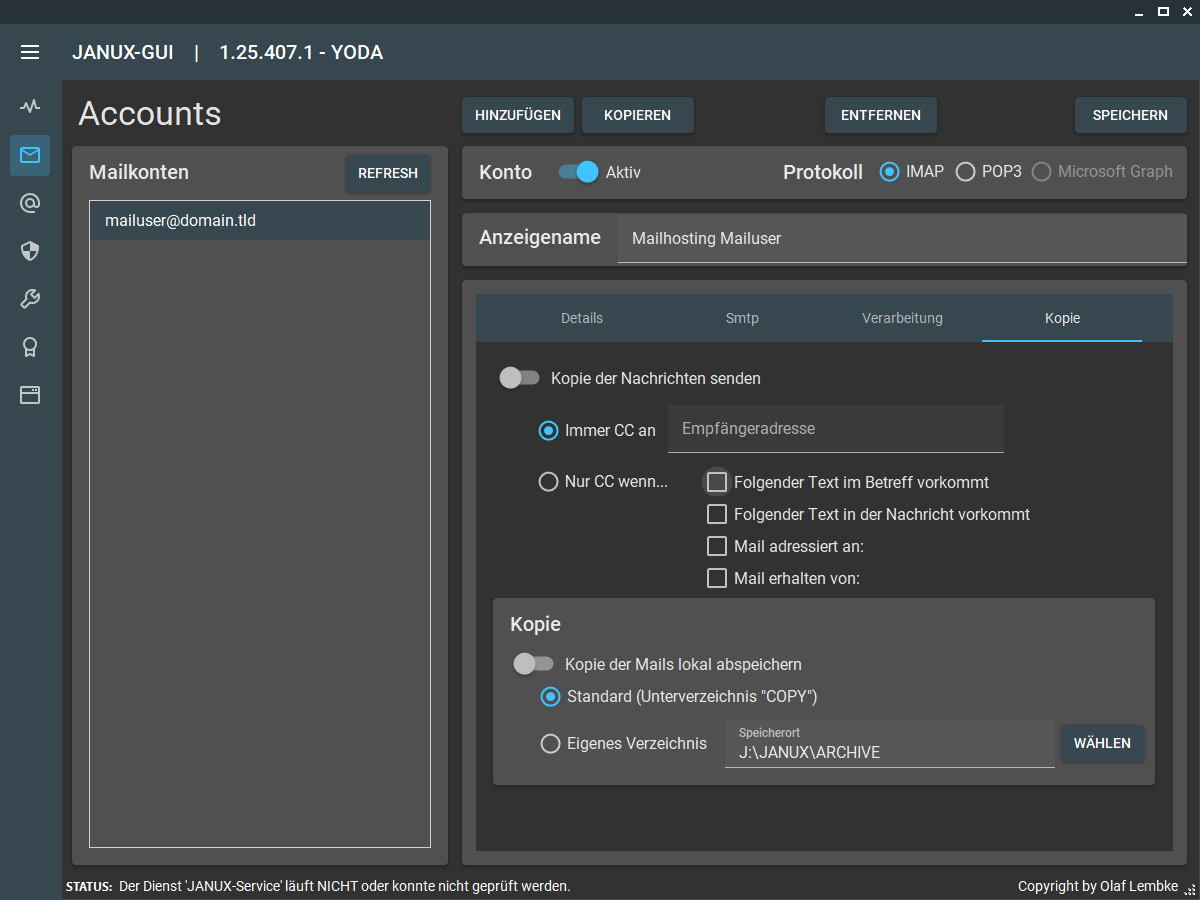The width and height of the screenshot is (1200, 900).
Task: Enable Kopie der Nachrichten senden switch
Action: point(519,378)
